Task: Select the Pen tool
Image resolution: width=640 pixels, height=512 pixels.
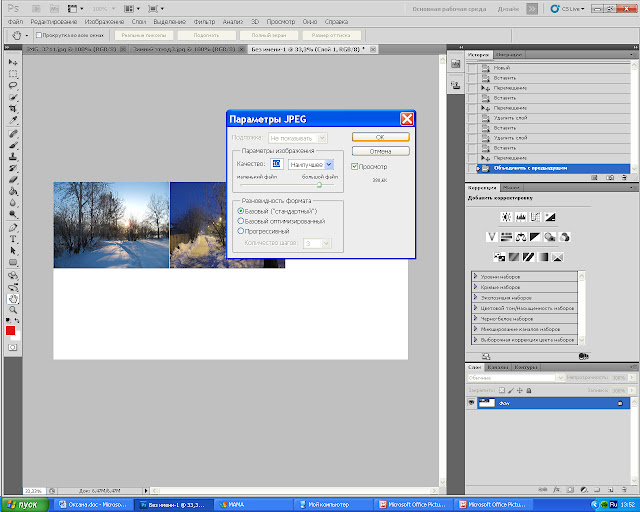Action: pos(13,228)
